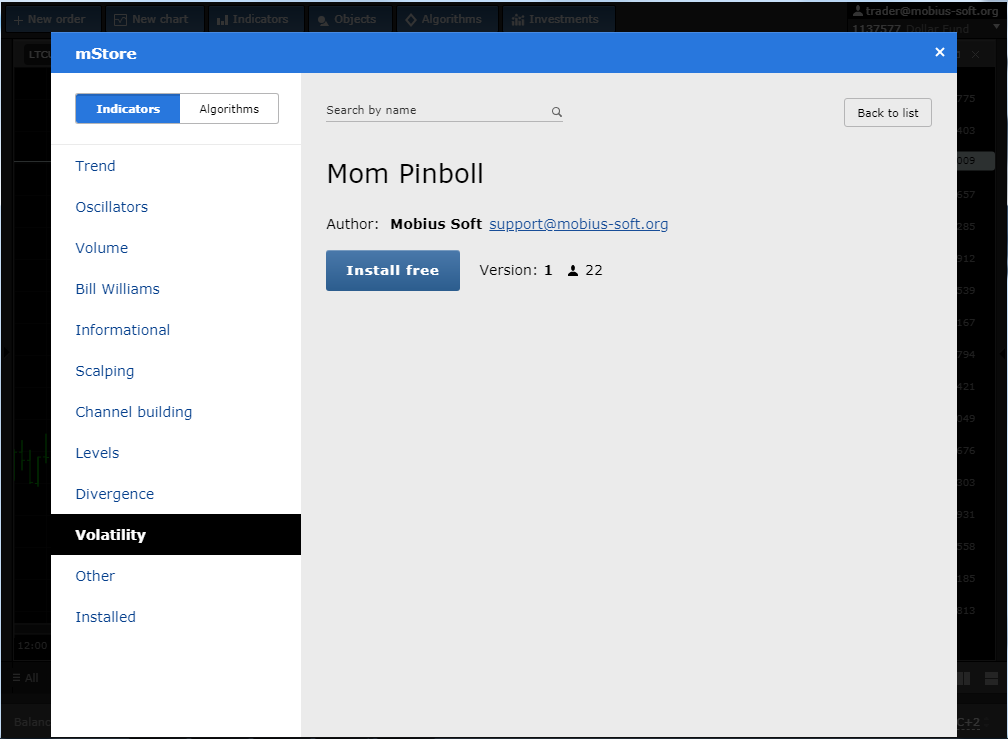
Task: Open Indicators in the background toolbar
Action: click(256, 19)
